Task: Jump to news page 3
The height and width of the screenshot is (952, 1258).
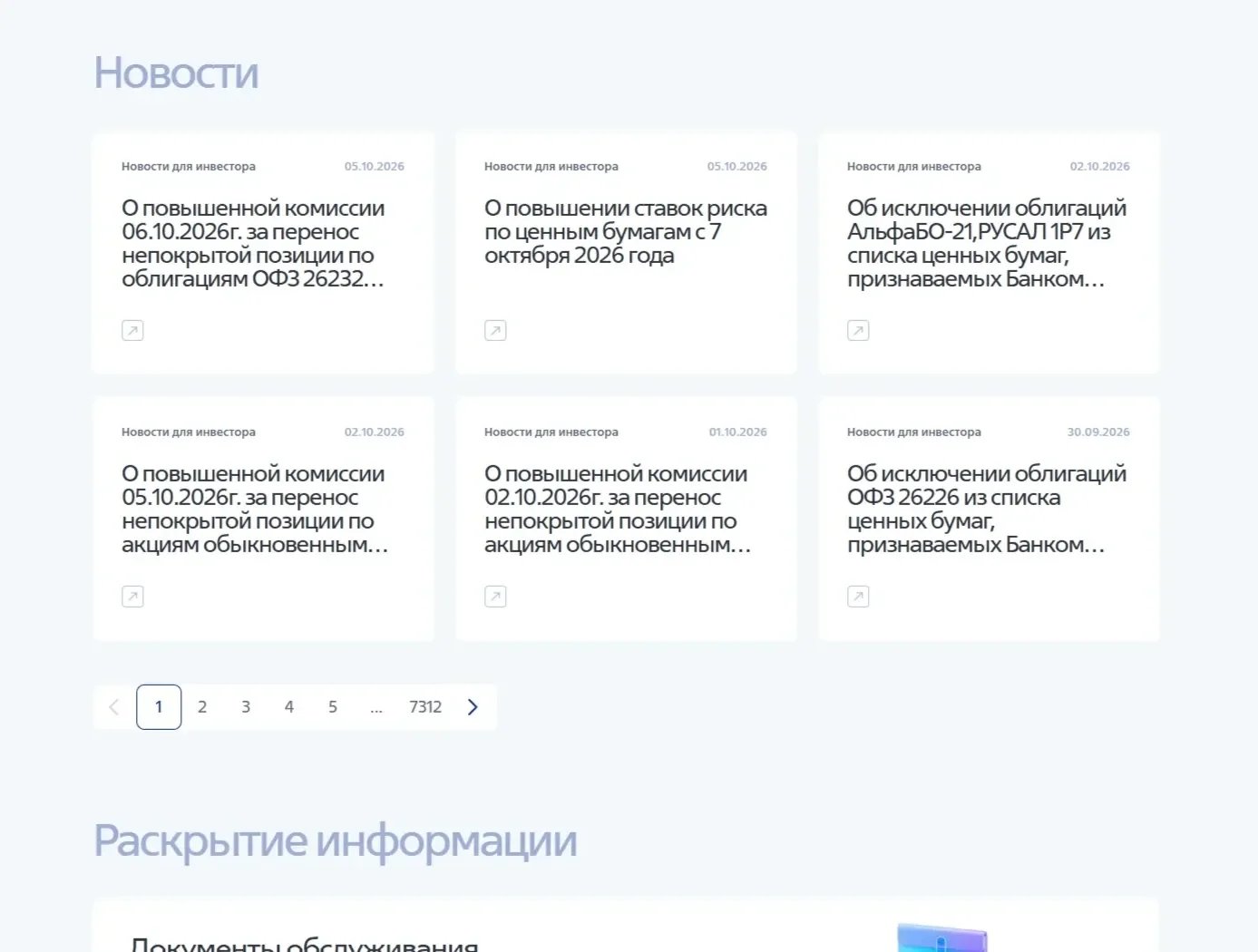Action: (246, 707)
